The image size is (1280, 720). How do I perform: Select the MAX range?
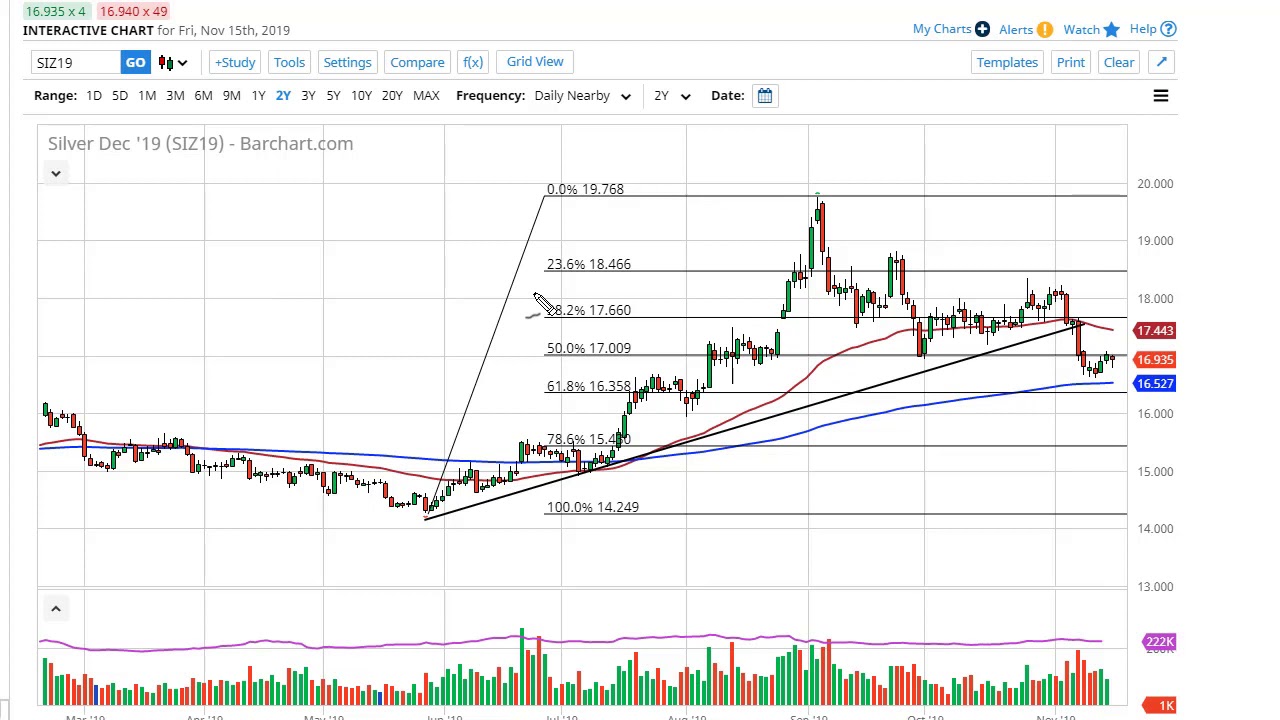coord(426,95)
